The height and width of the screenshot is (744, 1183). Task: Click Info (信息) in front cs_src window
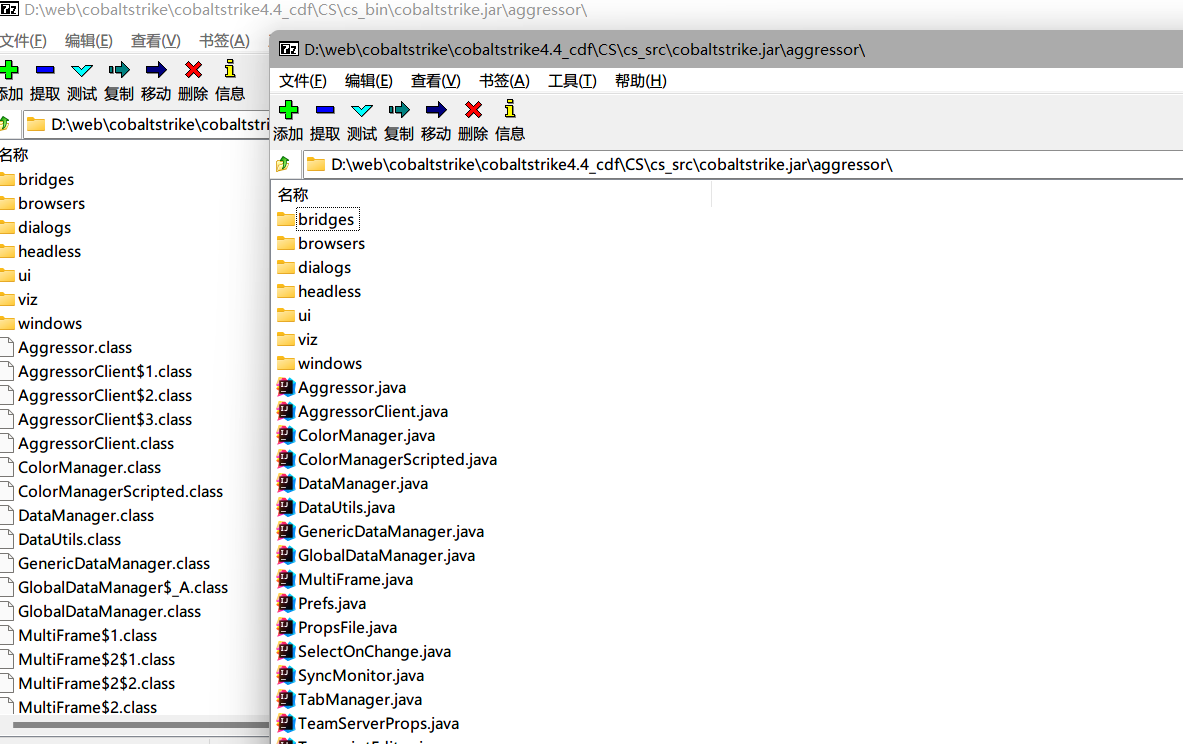[510, 121]
